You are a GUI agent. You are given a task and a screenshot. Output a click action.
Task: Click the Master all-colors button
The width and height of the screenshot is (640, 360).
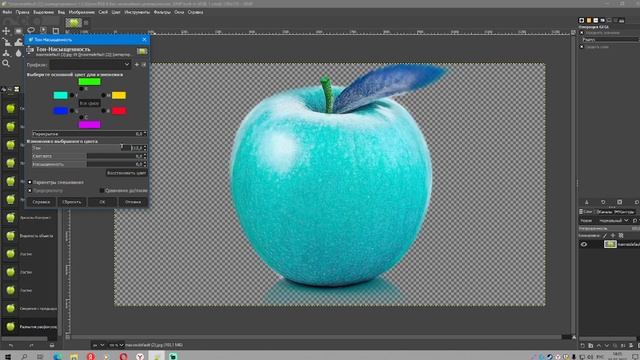click(89, 103)
